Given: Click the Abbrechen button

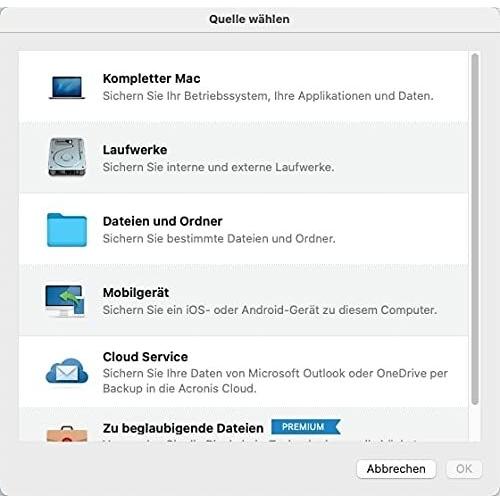Looking at the screenshot, I should click(x=396, y=469).
